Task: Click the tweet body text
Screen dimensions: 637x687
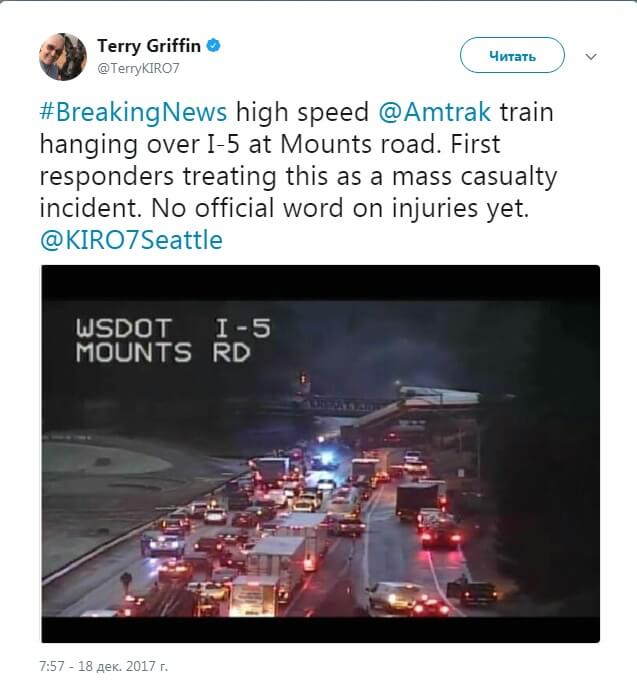Action: pyautogui.click(x=298, y=176)
